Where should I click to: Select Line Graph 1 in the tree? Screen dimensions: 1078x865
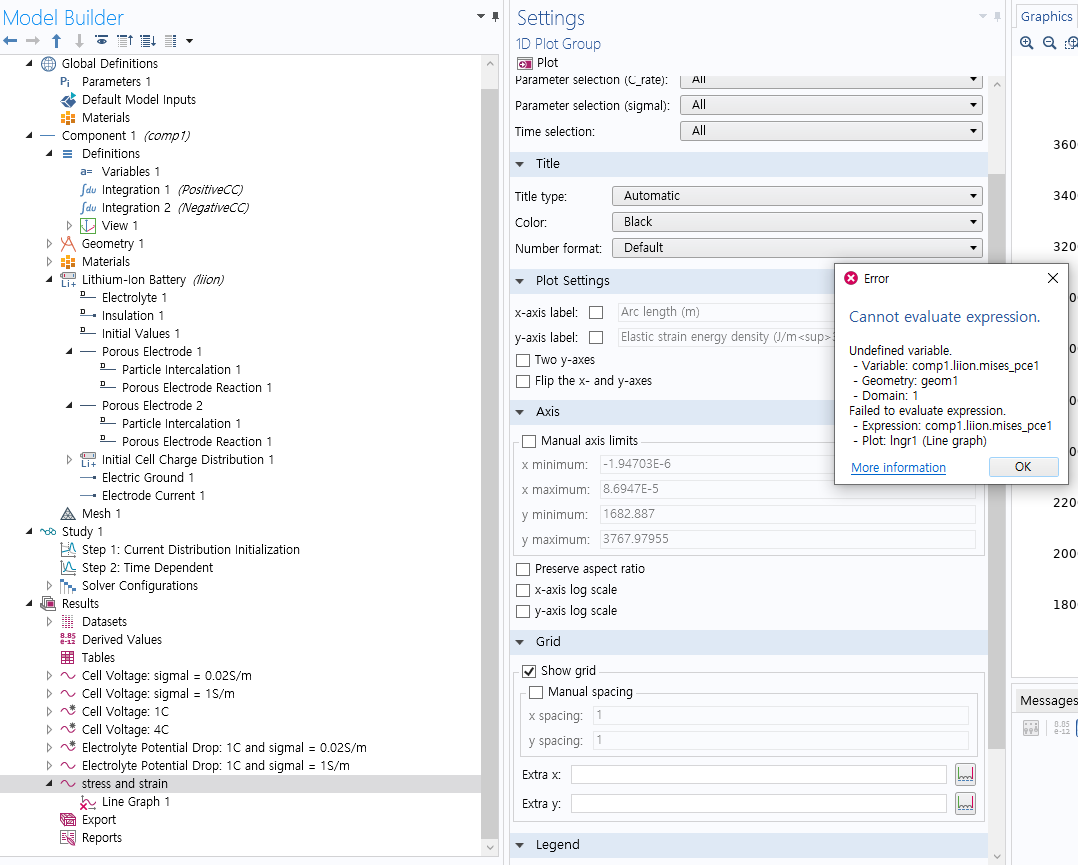pyautogui.click(x=136, y=802)
